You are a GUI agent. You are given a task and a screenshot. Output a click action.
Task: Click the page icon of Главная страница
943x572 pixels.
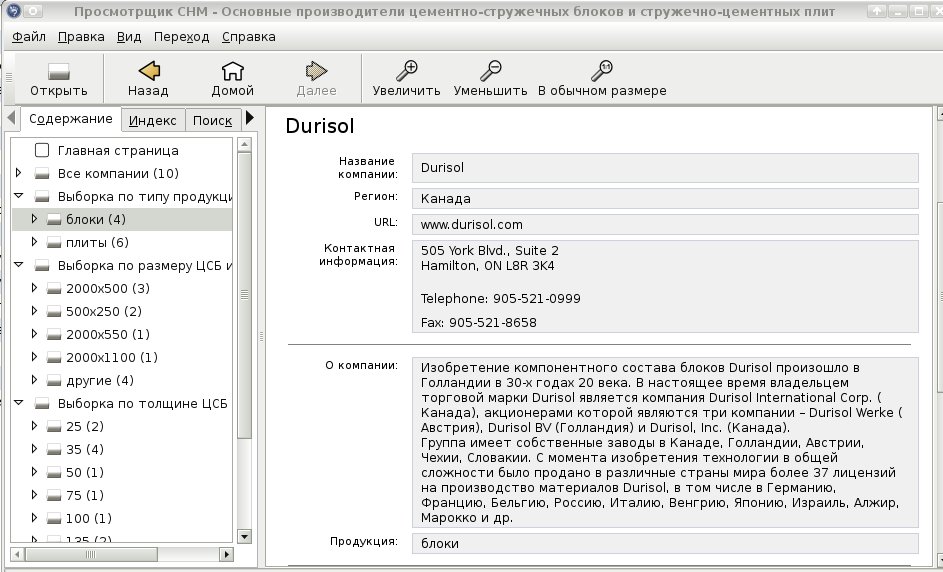tap(41, 150)
